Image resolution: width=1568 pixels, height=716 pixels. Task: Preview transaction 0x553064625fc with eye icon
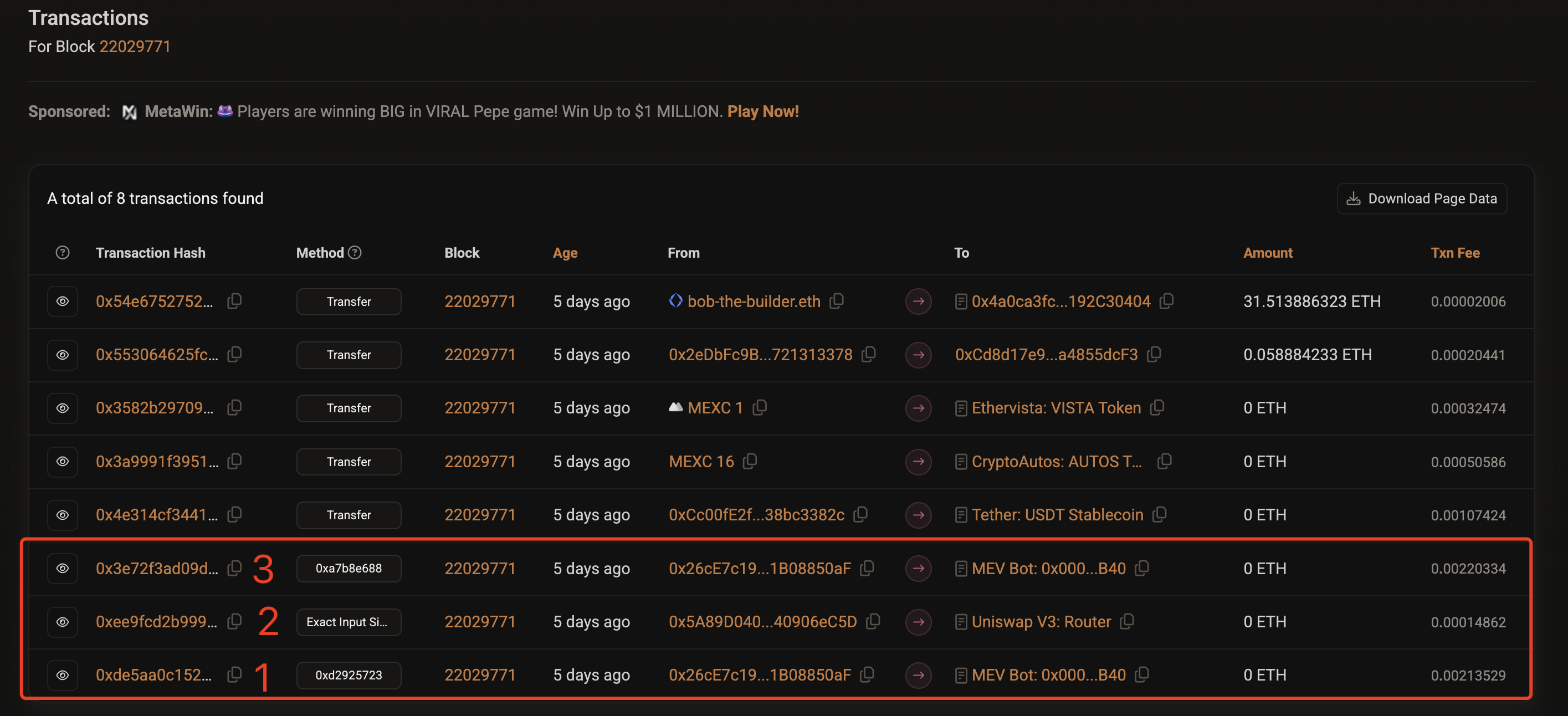(x=62, y=355)
